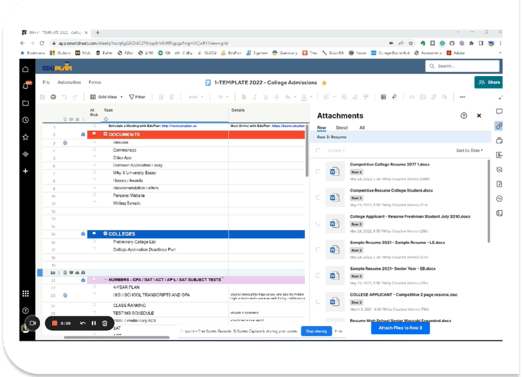Image resolution: width=522 pixels, height=377 pixels.
Task: Check the Competitive College Resume 2017 attachment box
Action: click(x=318, y=172)
